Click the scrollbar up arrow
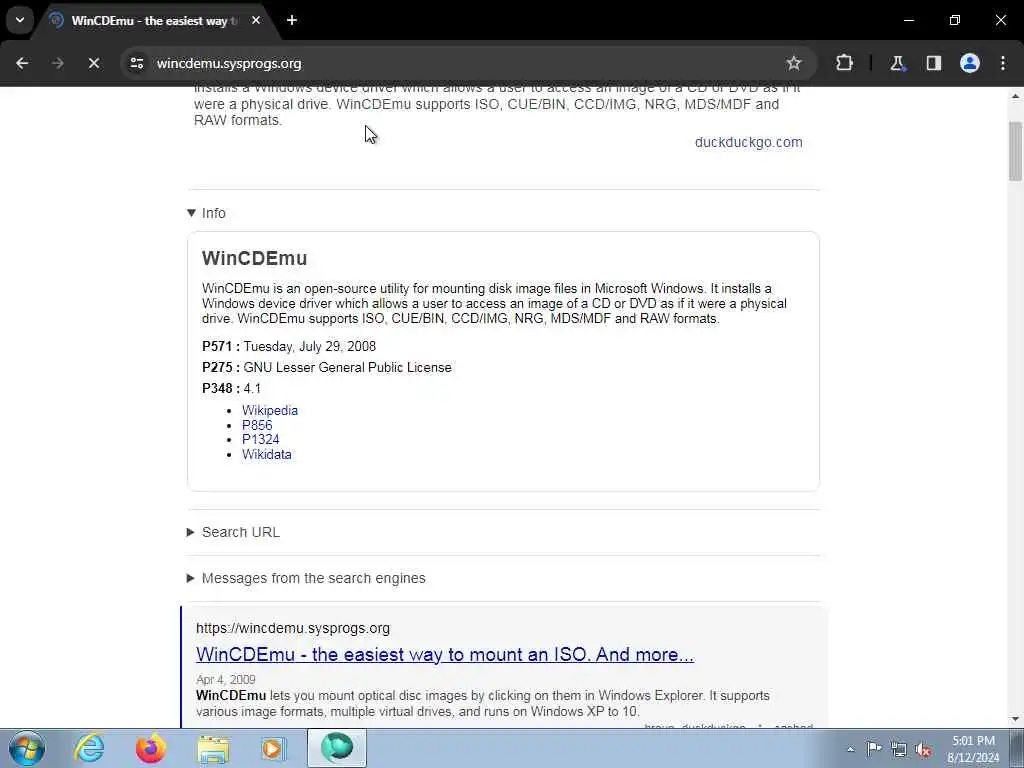Screen dimensions: 1024x768 [x=1015, y=96]
